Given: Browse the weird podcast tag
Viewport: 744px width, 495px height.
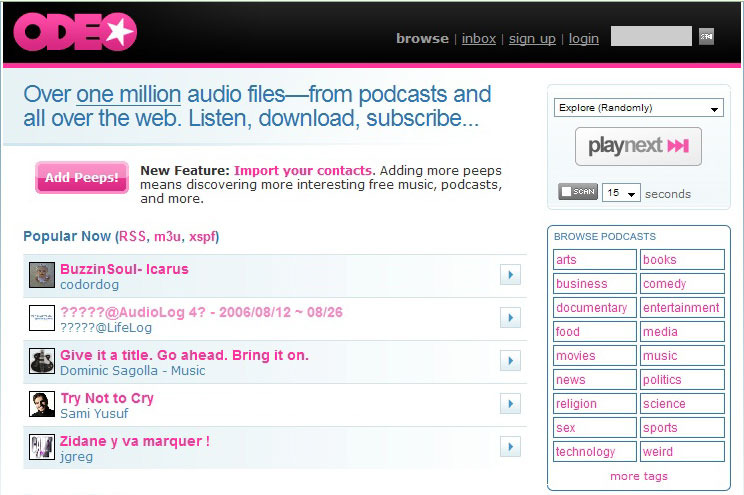Looking at the screenshot, I should pyautogui.click(x=682, y=451).
